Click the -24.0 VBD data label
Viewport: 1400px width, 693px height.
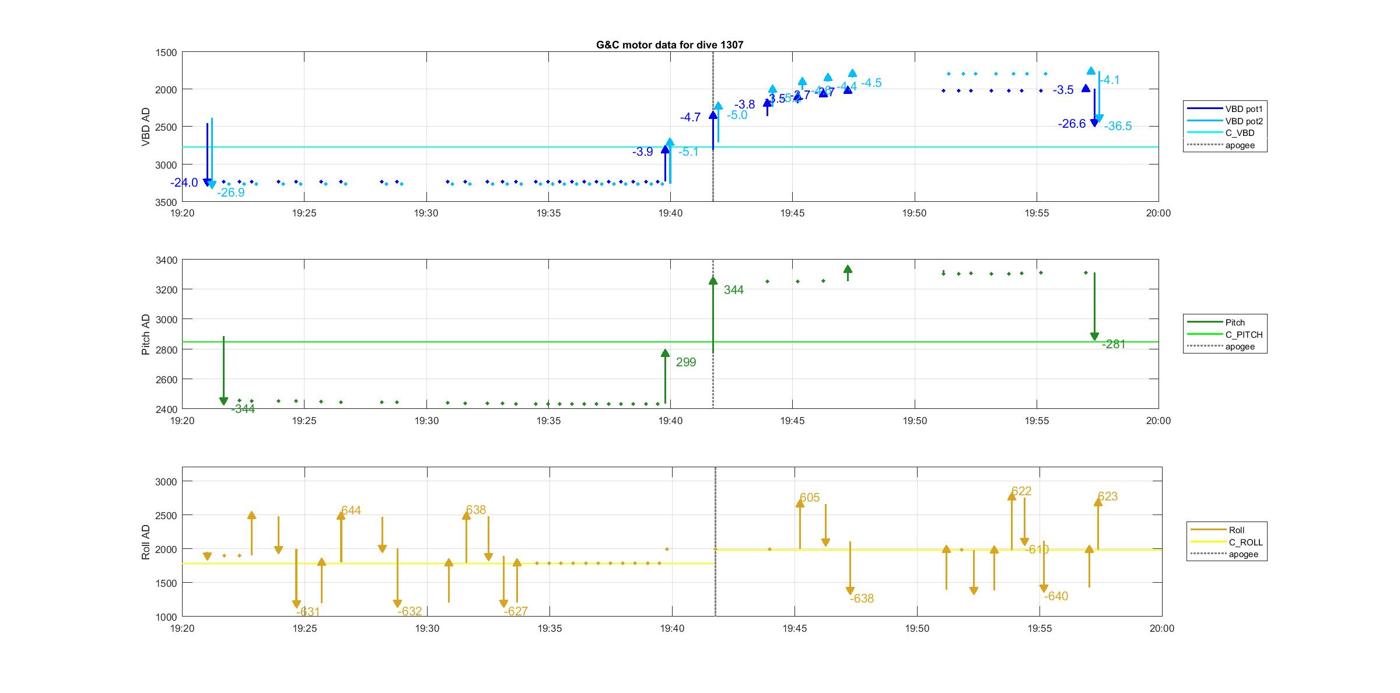coord(184,183)
